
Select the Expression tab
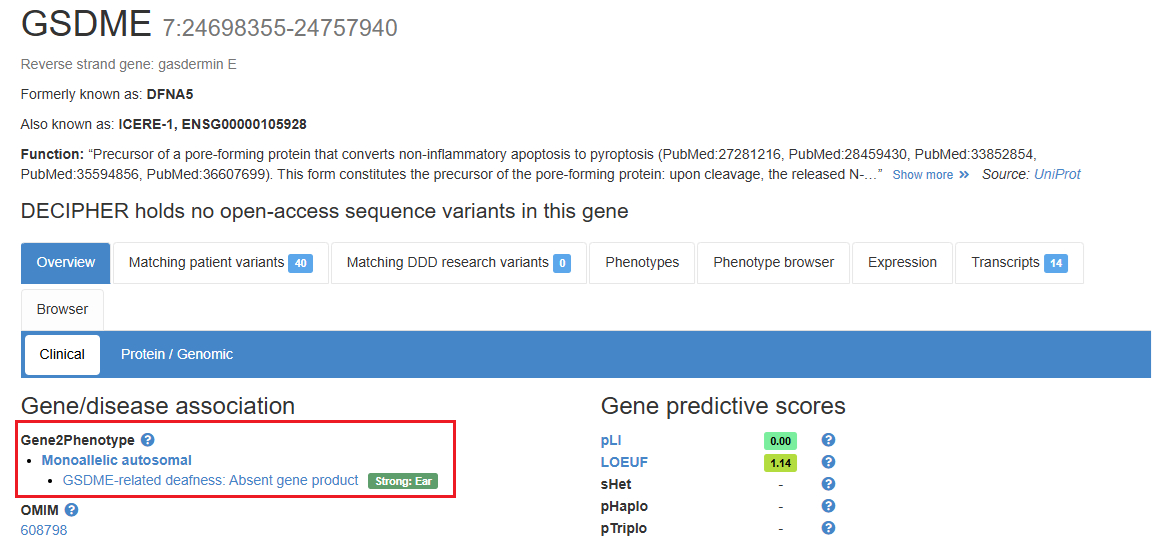point(902,263)
